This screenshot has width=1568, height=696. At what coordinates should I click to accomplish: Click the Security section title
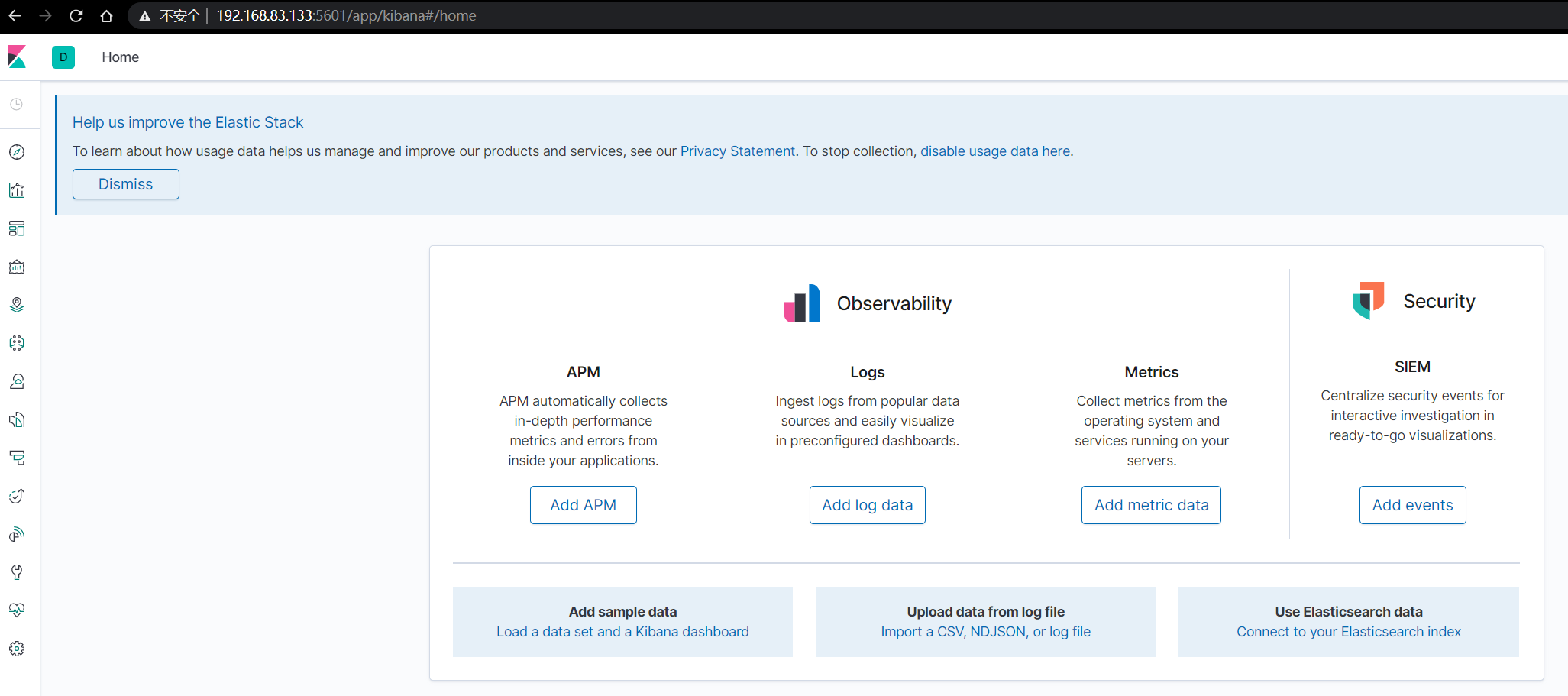tap(1440, 301)
